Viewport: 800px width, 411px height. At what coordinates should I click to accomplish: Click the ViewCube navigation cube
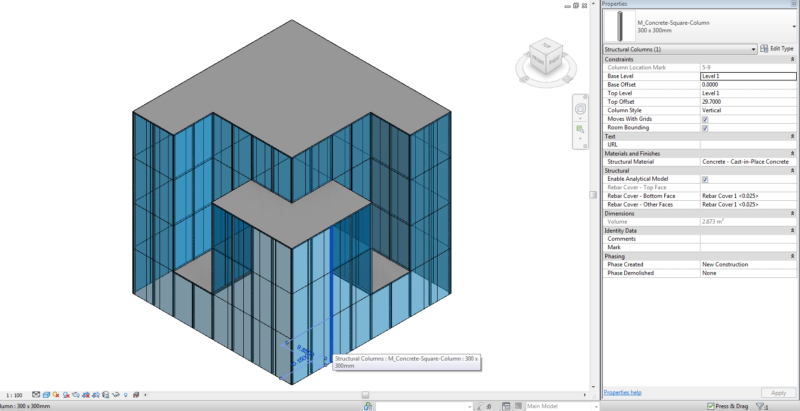click(x=546, y=57)
